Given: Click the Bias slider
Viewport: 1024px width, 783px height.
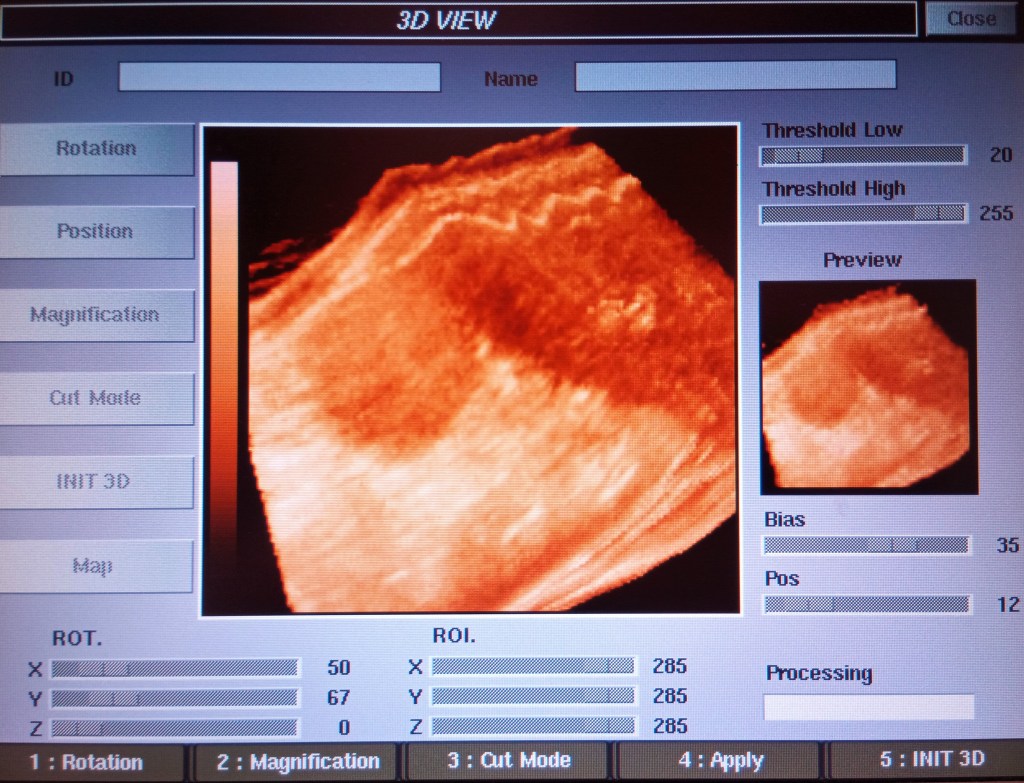Looking at the screenshot, I should click(865, 545).
